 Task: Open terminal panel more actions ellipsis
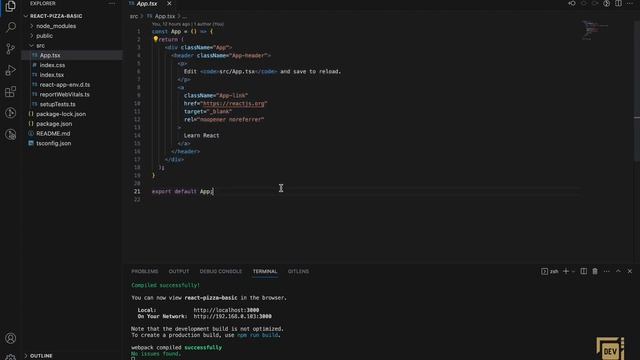click(607, 271)
